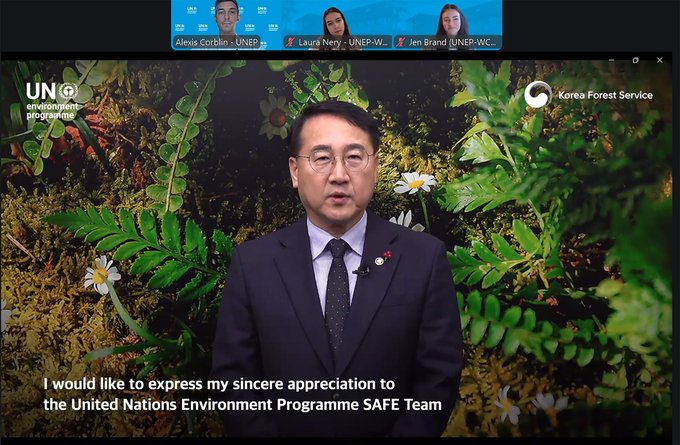Click the muted microphone icon beside Jen Brand
Image resolution: width=680 pixels, height=445 pixels.
[400, 43]
